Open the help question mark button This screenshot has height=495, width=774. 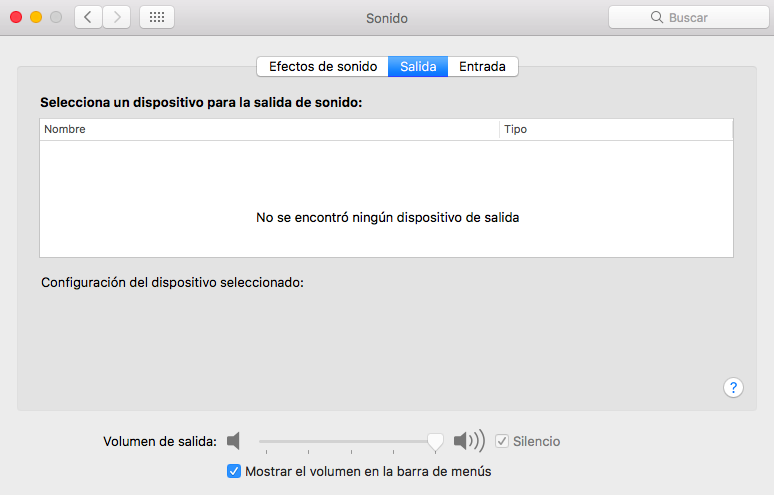(x=733, y=387)
